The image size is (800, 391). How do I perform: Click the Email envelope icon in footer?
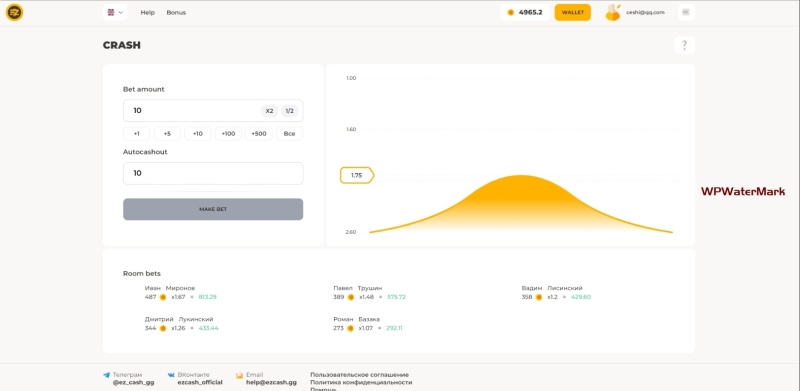pos(239,375)
